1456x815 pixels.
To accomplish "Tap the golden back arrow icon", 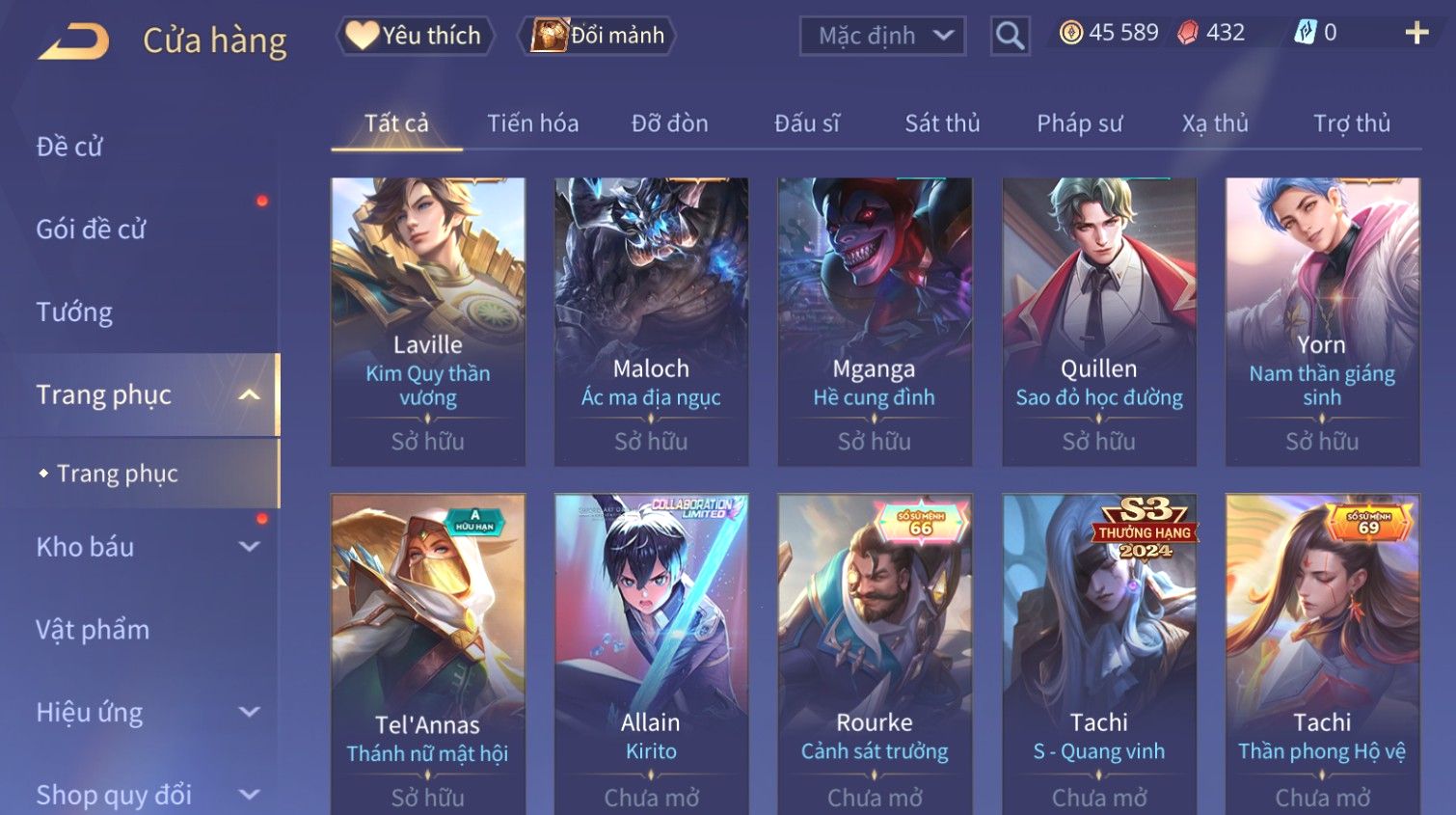I will coord(73,41).
